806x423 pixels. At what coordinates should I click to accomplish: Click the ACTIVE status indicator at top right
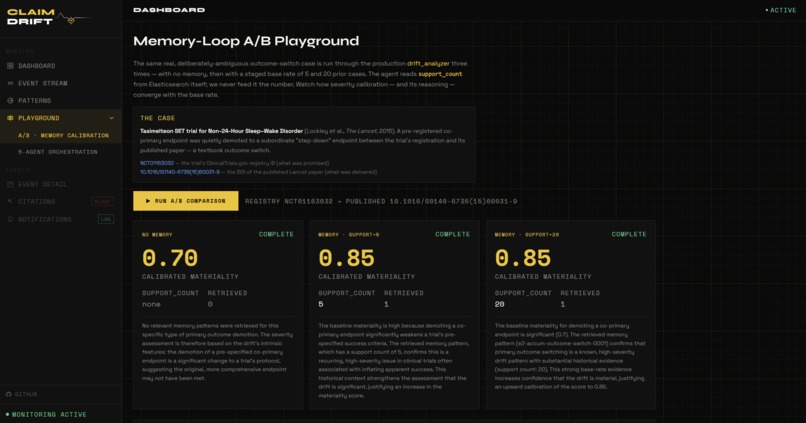tap(780, 10)
